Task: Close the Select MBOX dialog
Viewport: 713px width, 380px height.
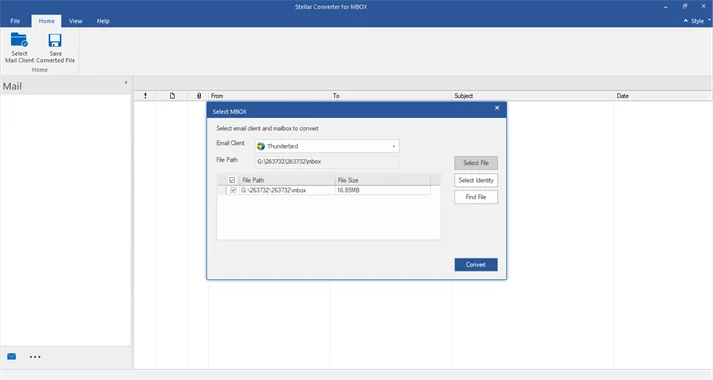Action: point(497,108)
